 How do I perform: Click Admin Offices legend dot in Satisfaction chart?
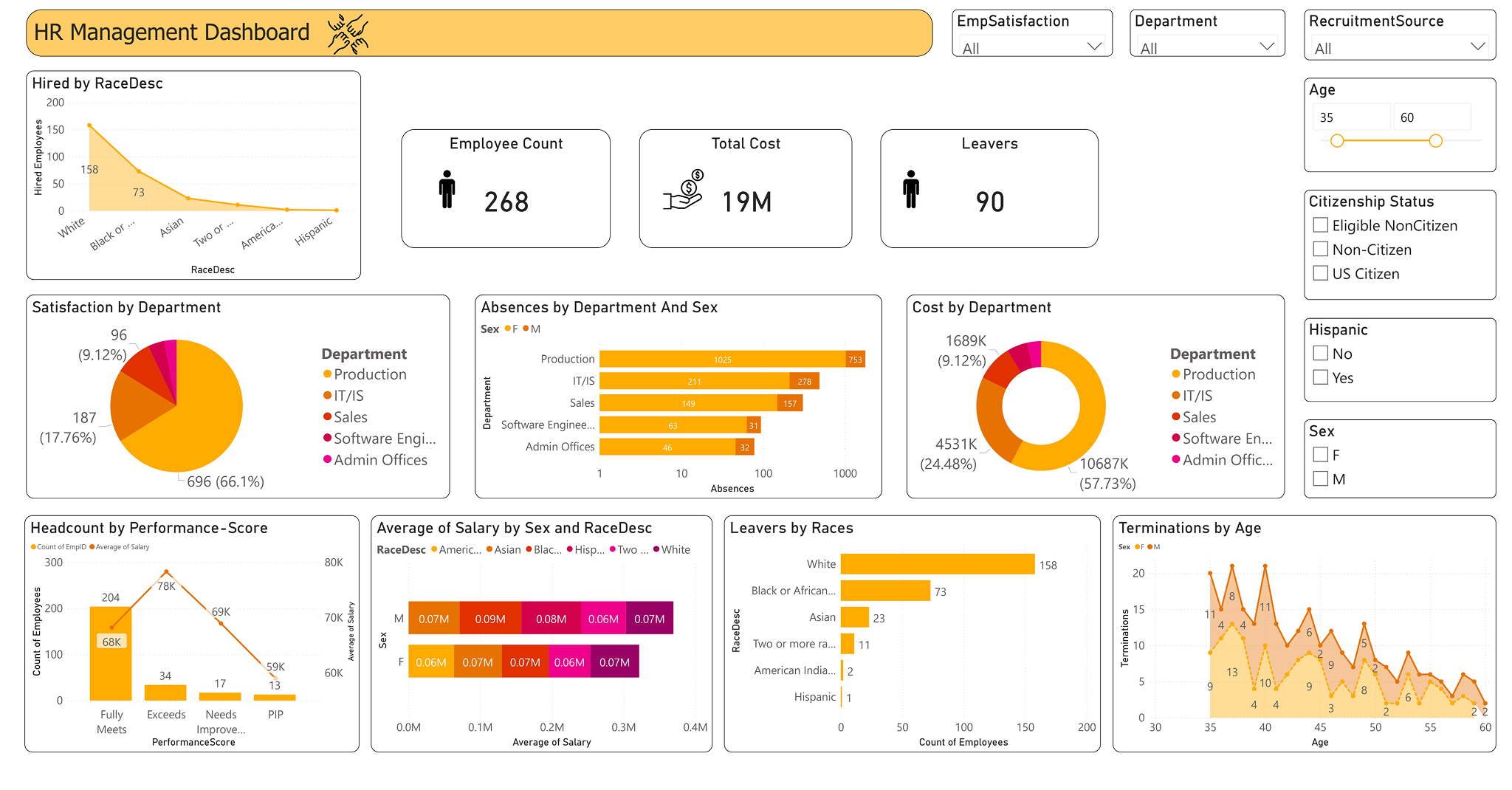327,460
